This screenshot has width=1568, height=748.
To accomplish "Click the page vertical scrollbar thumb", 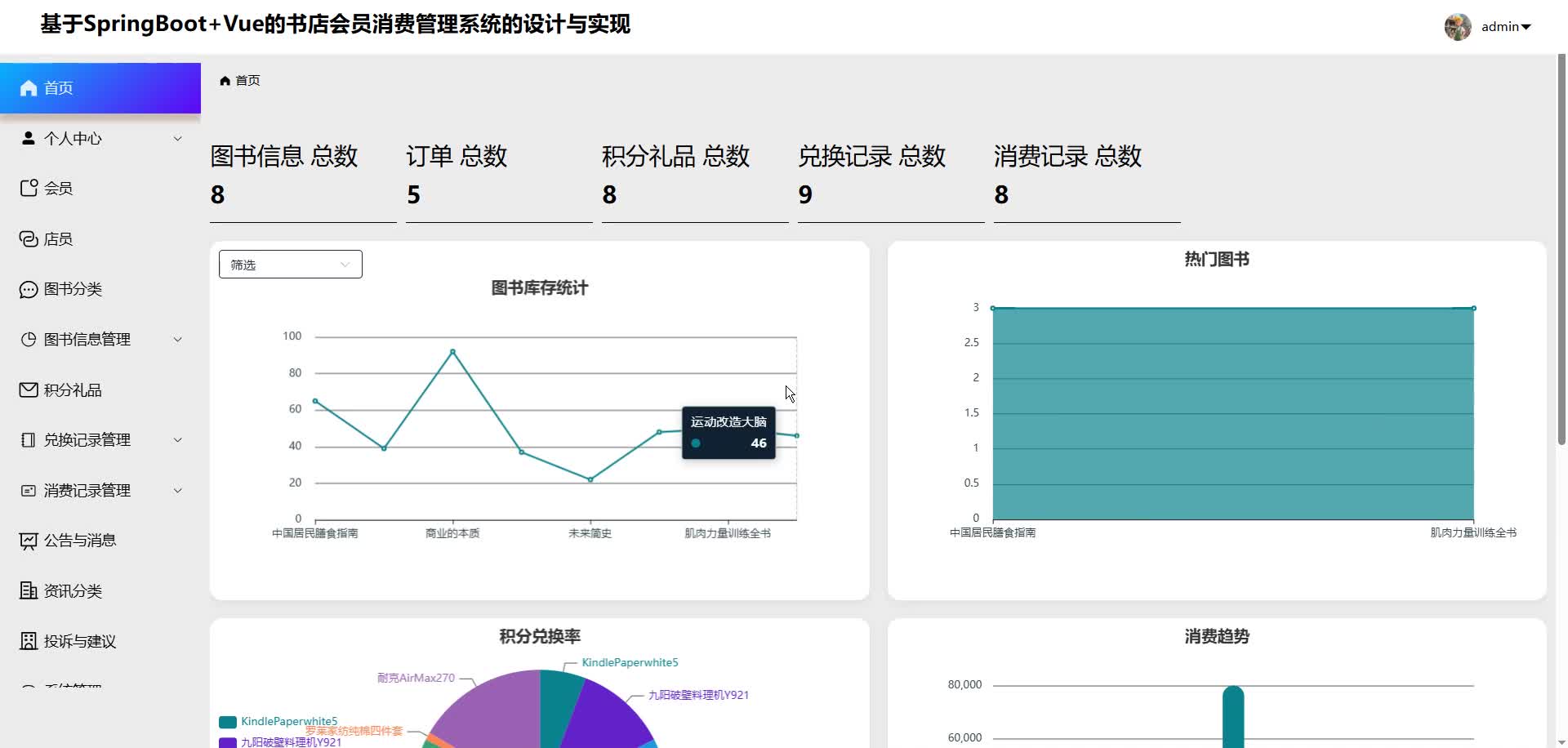I will pos(1561,249).
